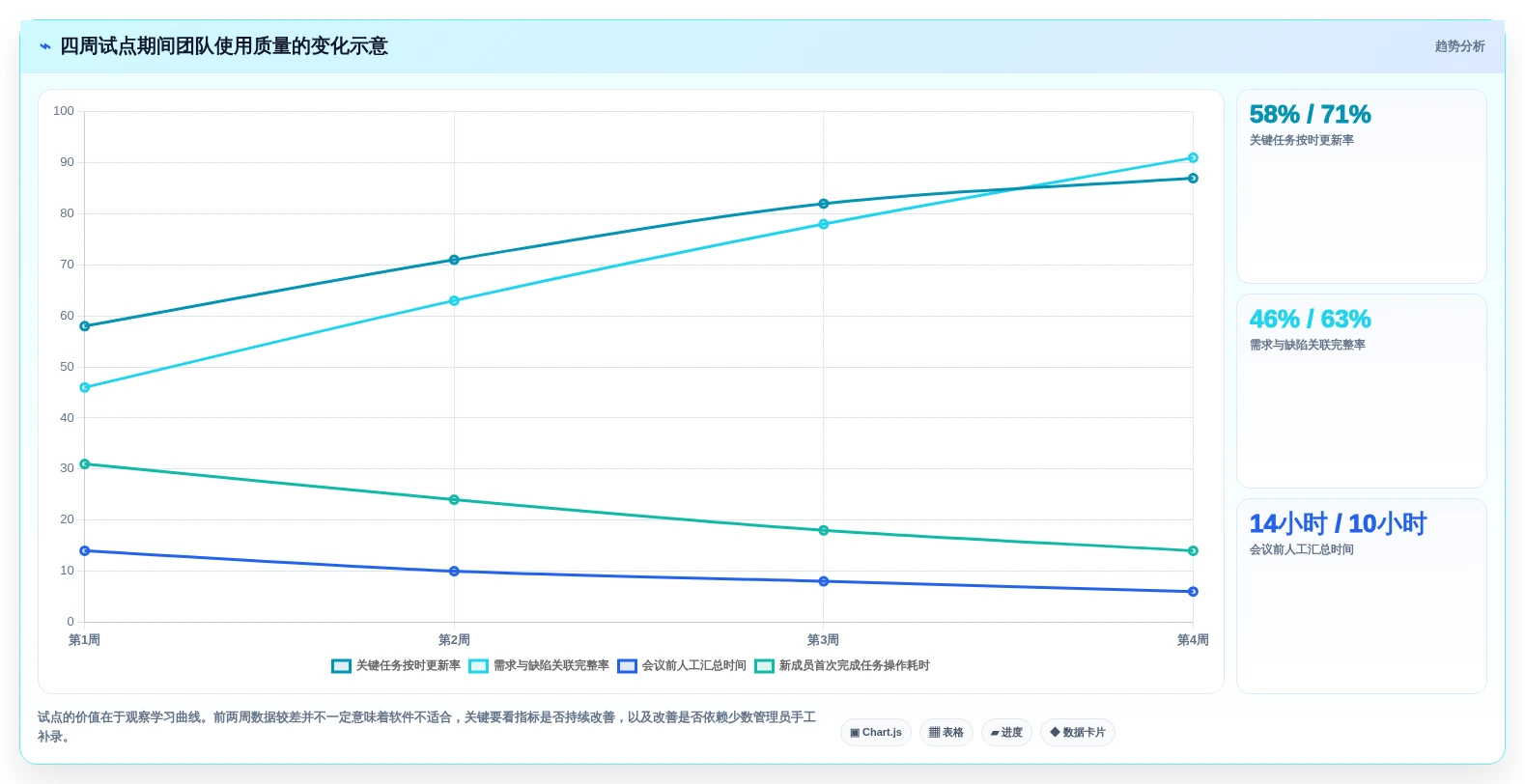Click the cyan 需求与缺陷关联完整率 legend swatch

478,666
